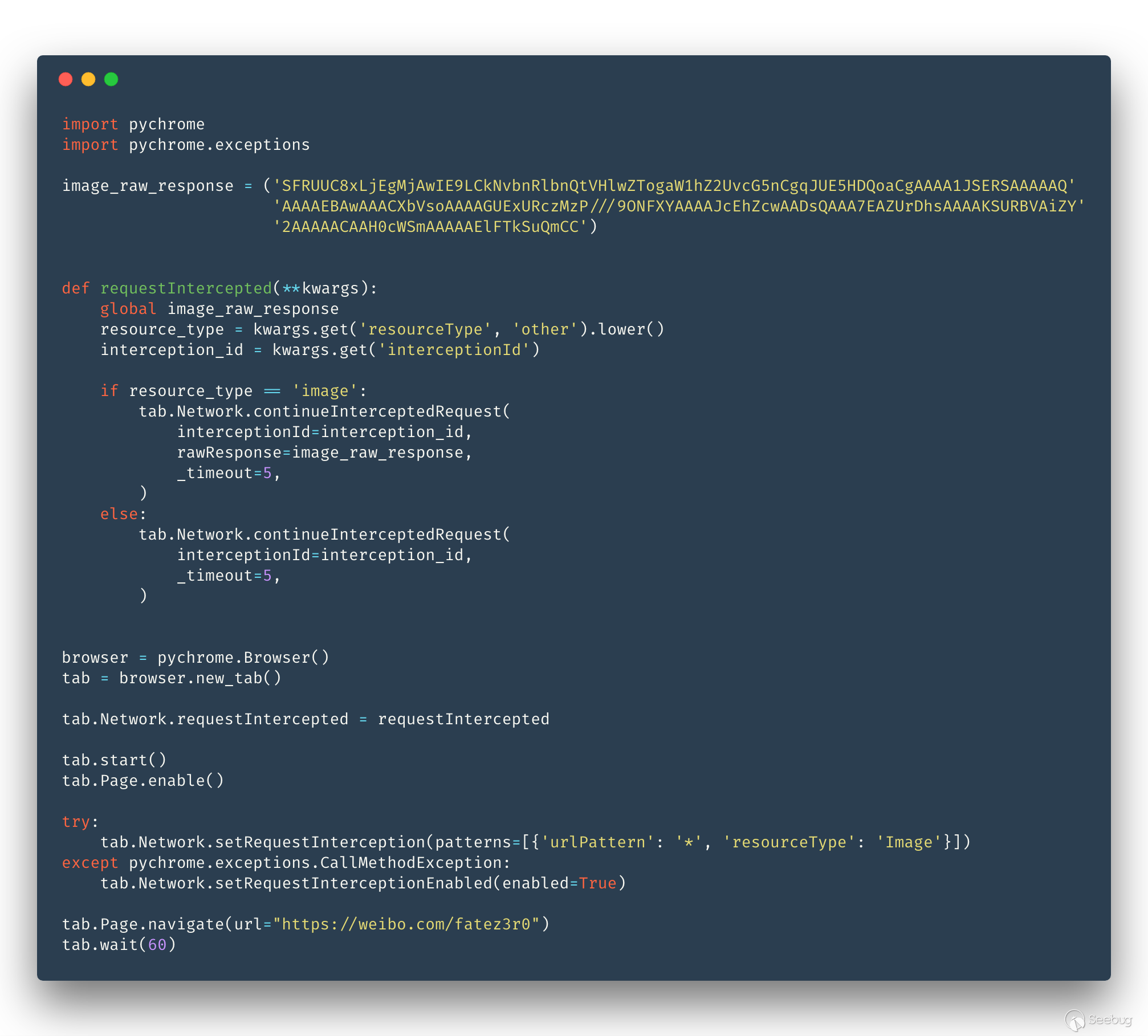Click the 'image' string in the if condition
Image resolution: width=1148 pixels, height=1036 pixels.
click(324, 391)
